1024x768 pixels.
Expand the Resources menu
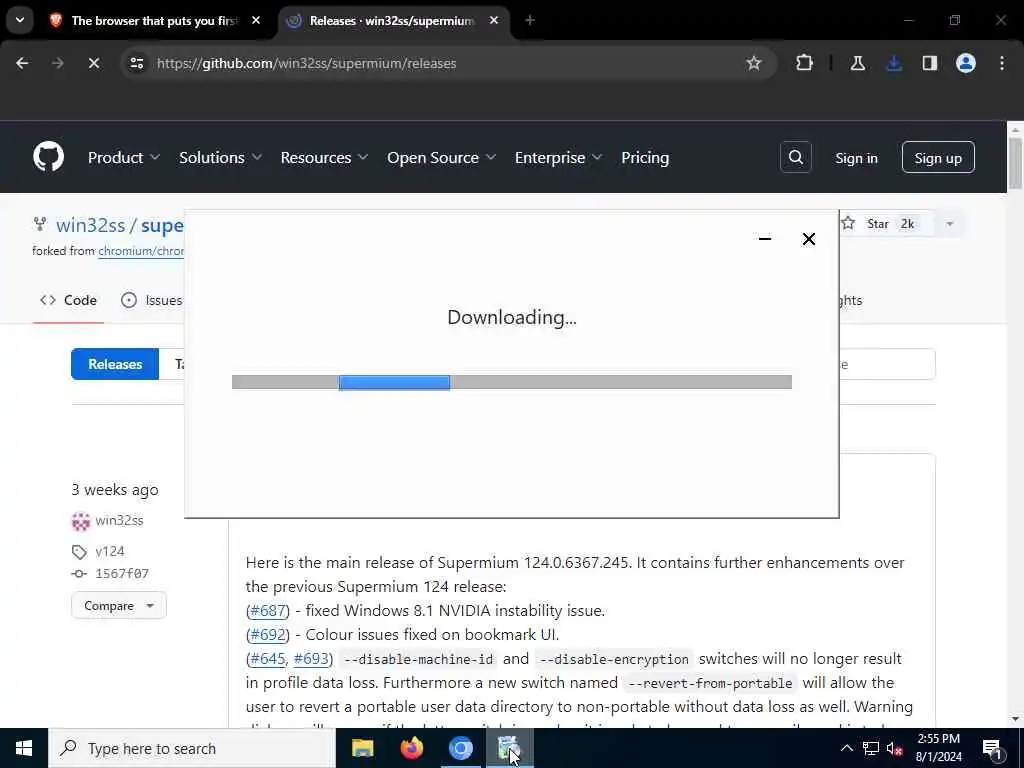coord(324,157)
